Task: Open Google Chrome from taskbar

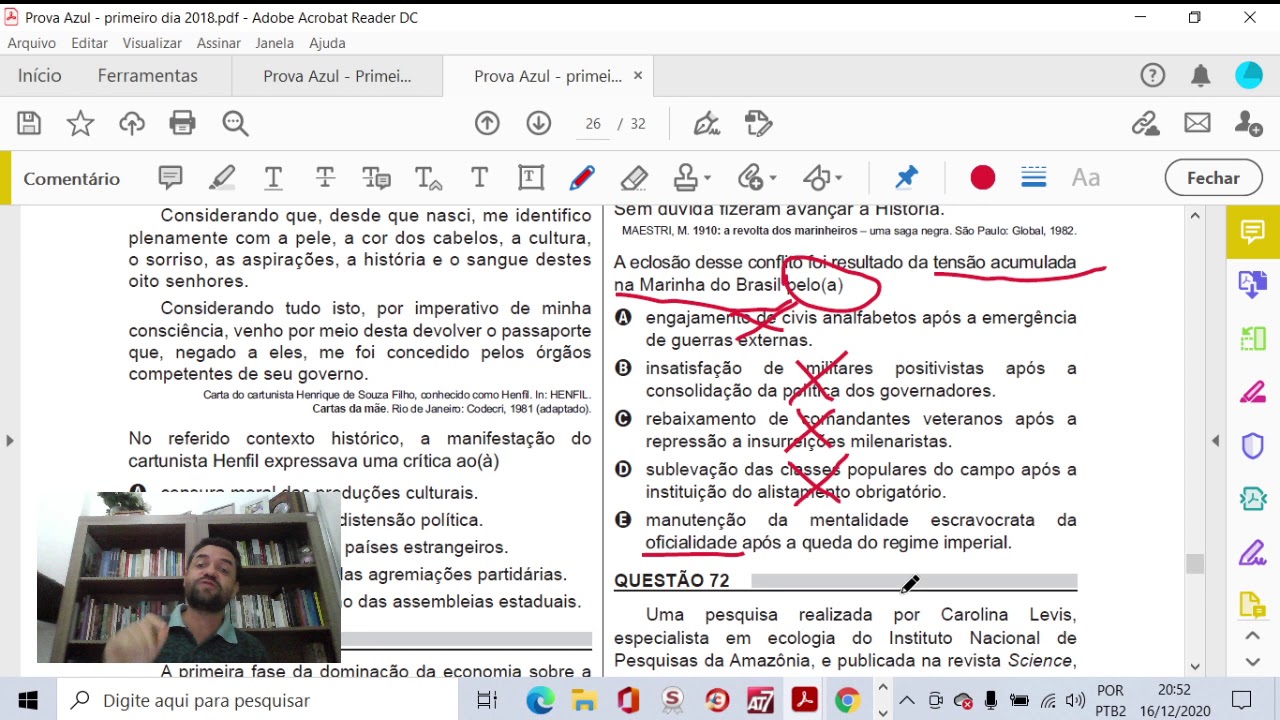Action: [x=847, y=700]
